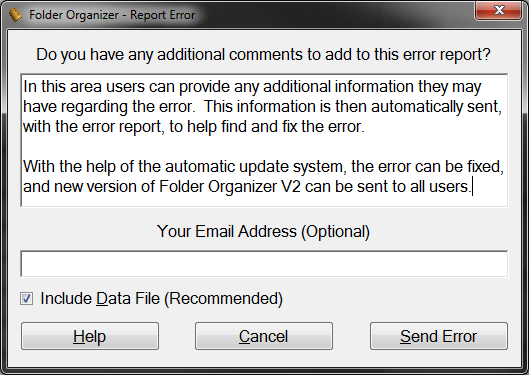Close the Report Error dialog

(x=499, y=10)
